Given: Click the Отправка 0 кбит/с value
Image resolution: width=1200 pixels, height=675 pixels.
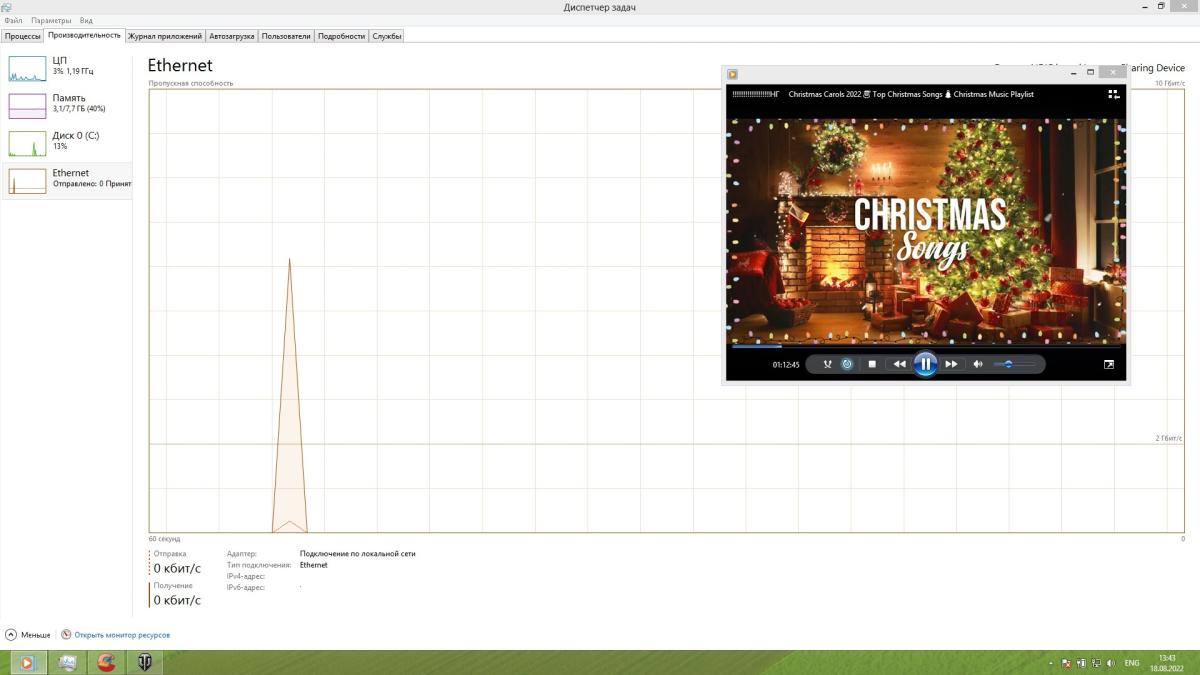Looking at the screenshot, I should pos(177,568).
